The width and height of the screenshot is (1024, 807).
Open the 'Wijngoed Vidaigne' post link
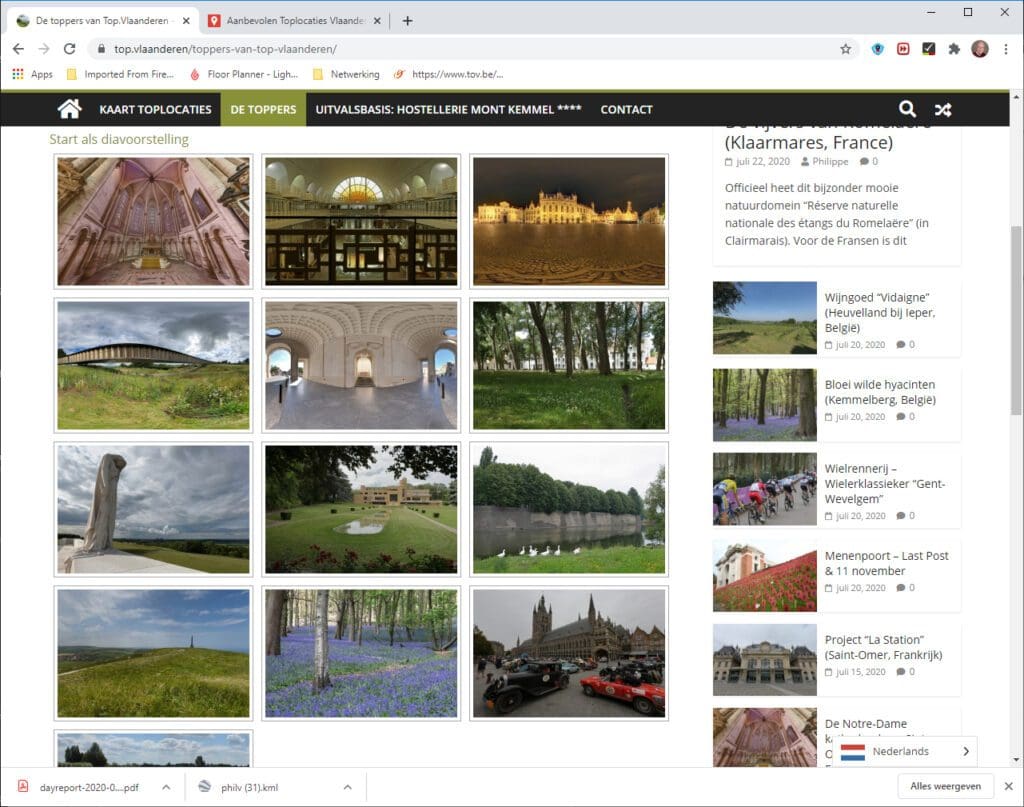click(x=880, y=313)
